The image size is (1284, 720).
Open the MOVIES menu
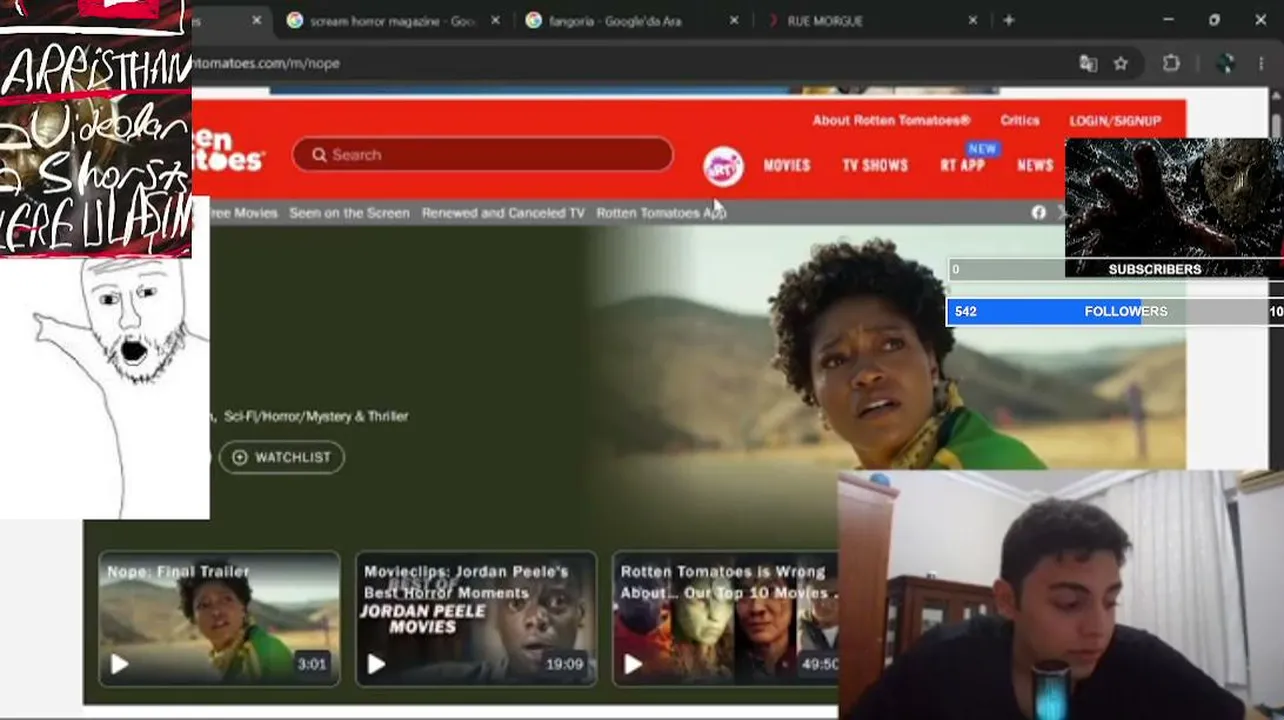point(787,165)
